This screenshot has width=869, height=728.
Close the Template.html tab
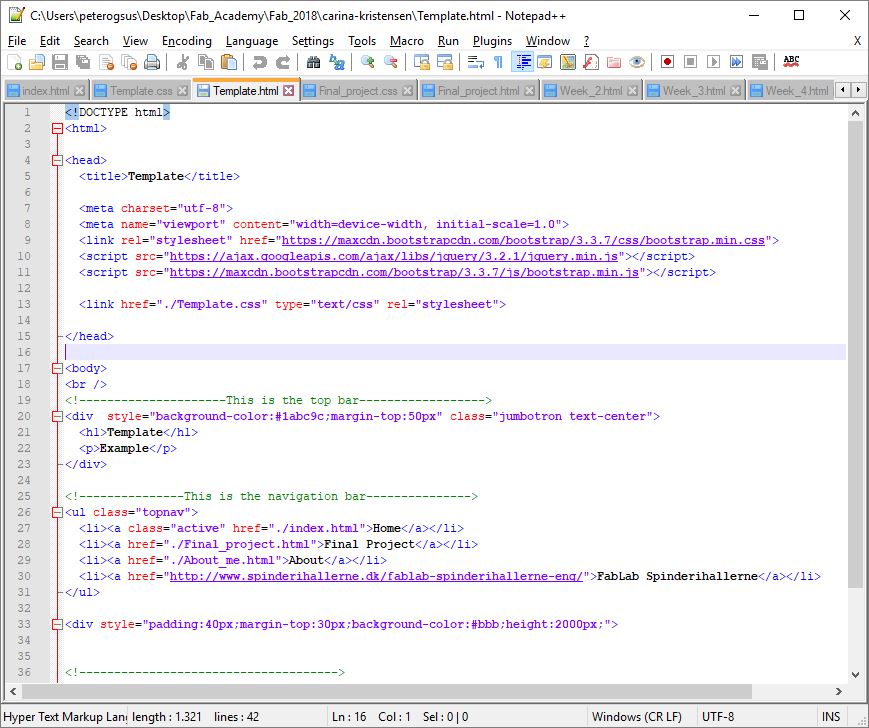pos(289,91)
